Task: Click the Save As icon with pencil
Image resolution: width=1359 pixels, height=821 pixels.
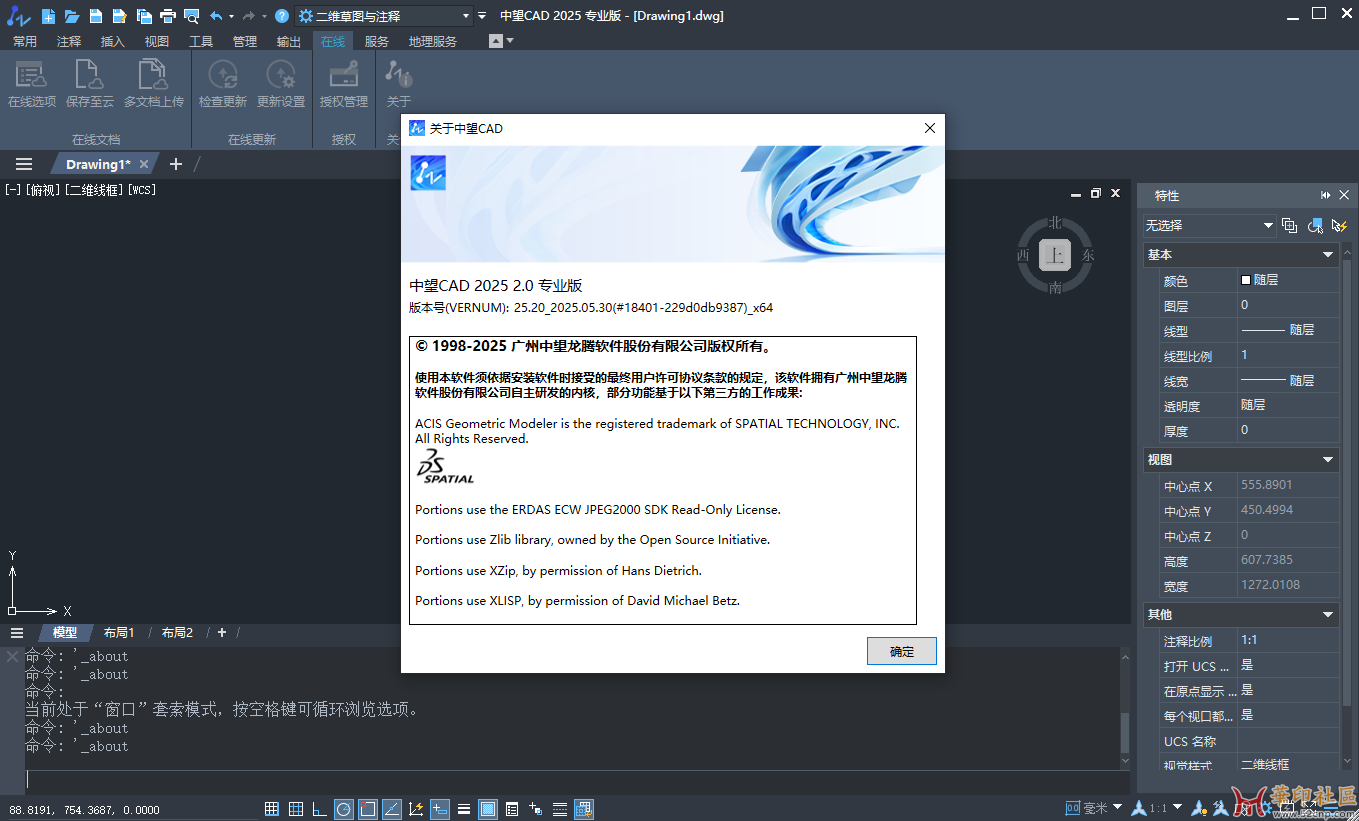Action: click(x=119, y=16)
